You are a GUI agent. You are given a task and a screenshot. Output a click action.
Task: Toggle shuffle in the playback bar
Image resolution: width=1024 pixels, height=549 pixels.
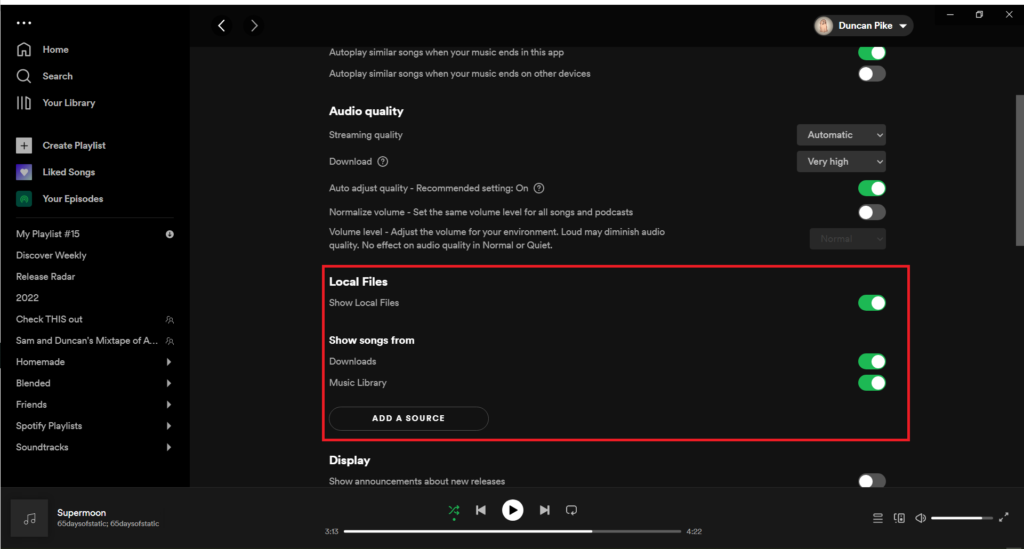(454, 510)
